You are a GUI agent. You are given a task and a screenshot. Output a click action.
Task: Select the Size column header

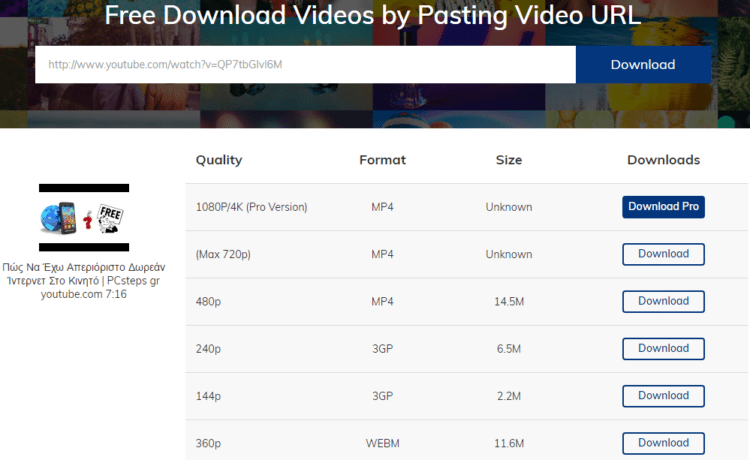pos(508,160)
